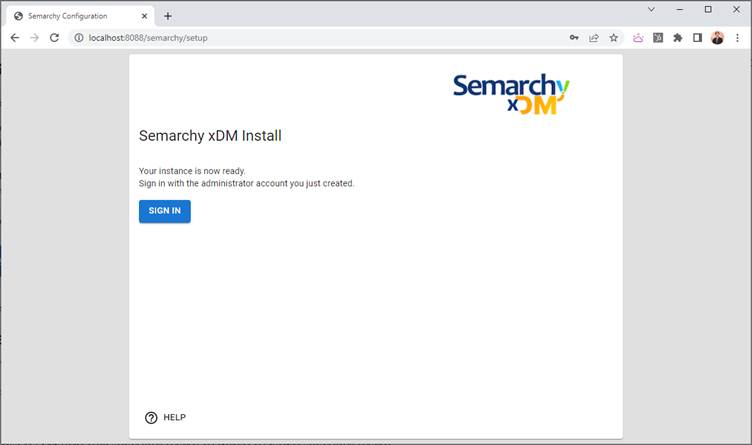Open the Chrome profile avatar
This screenshot has width=752, height=445.
point(717,38)
